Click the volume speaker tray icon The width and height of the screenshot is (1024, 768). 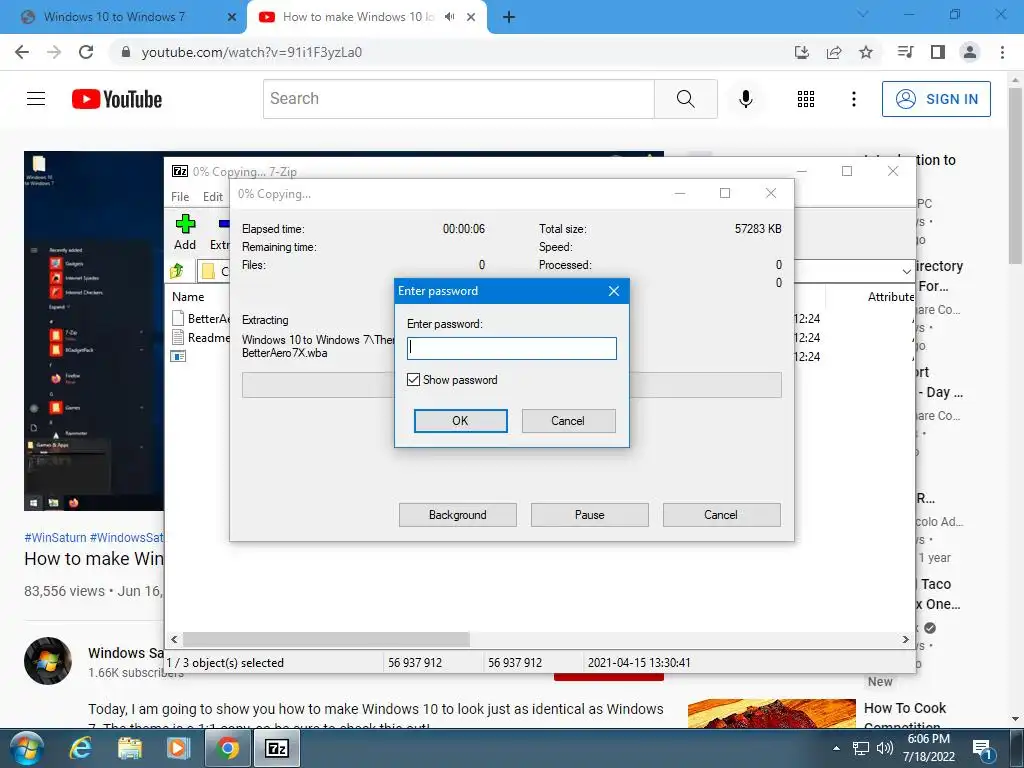pos(885,748)
